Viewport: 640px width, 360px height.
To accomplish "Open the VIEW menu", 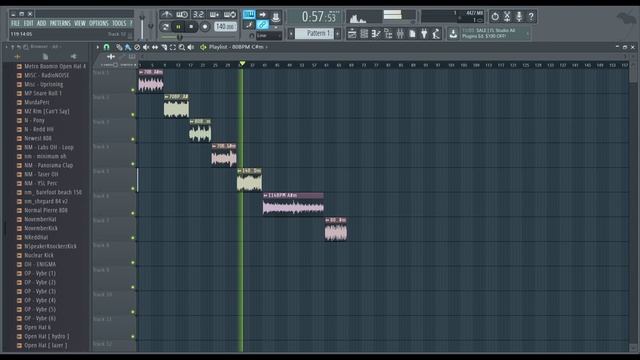I will pos(80,23).
